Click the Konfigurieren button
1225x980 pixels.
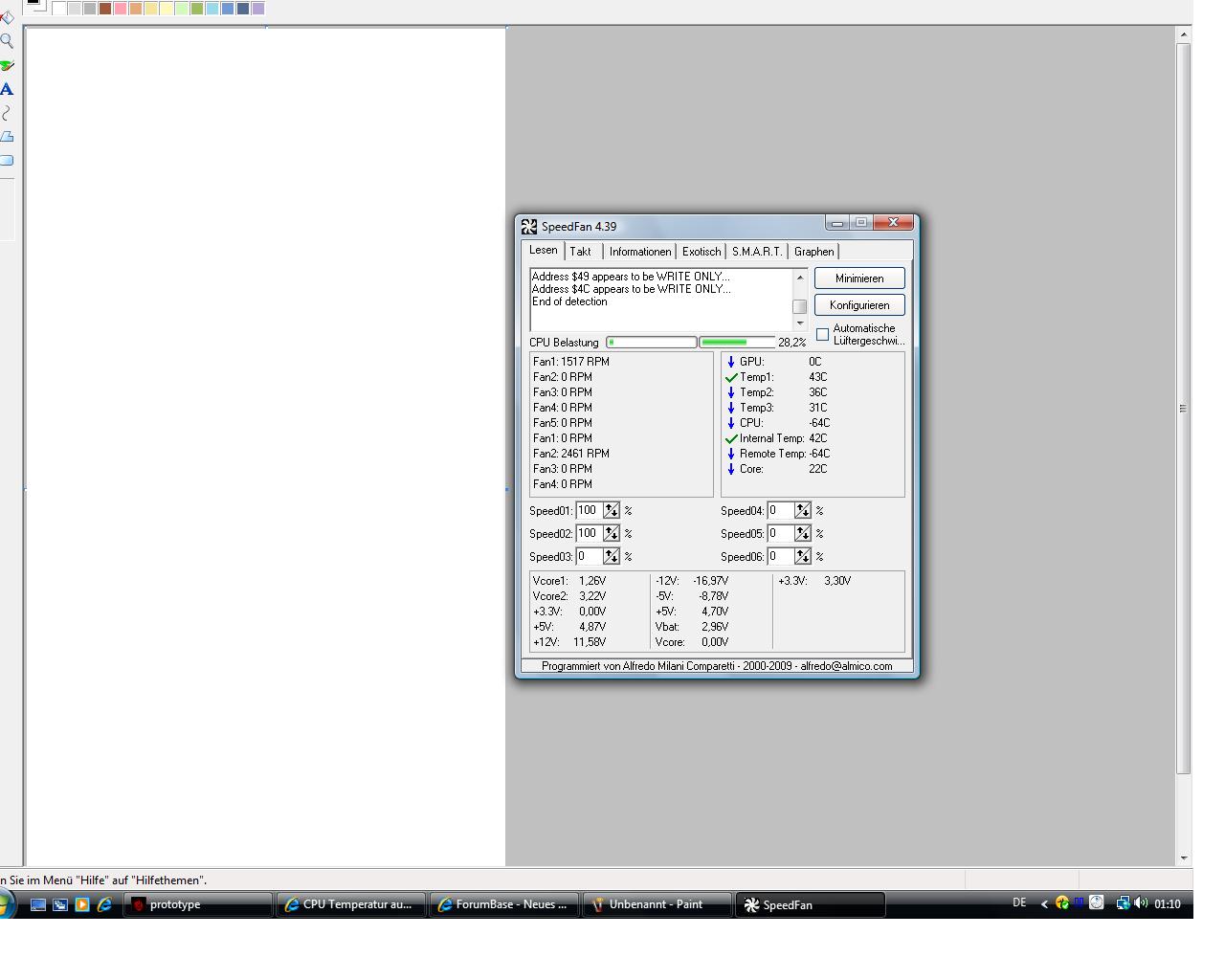tap(859, 305)
